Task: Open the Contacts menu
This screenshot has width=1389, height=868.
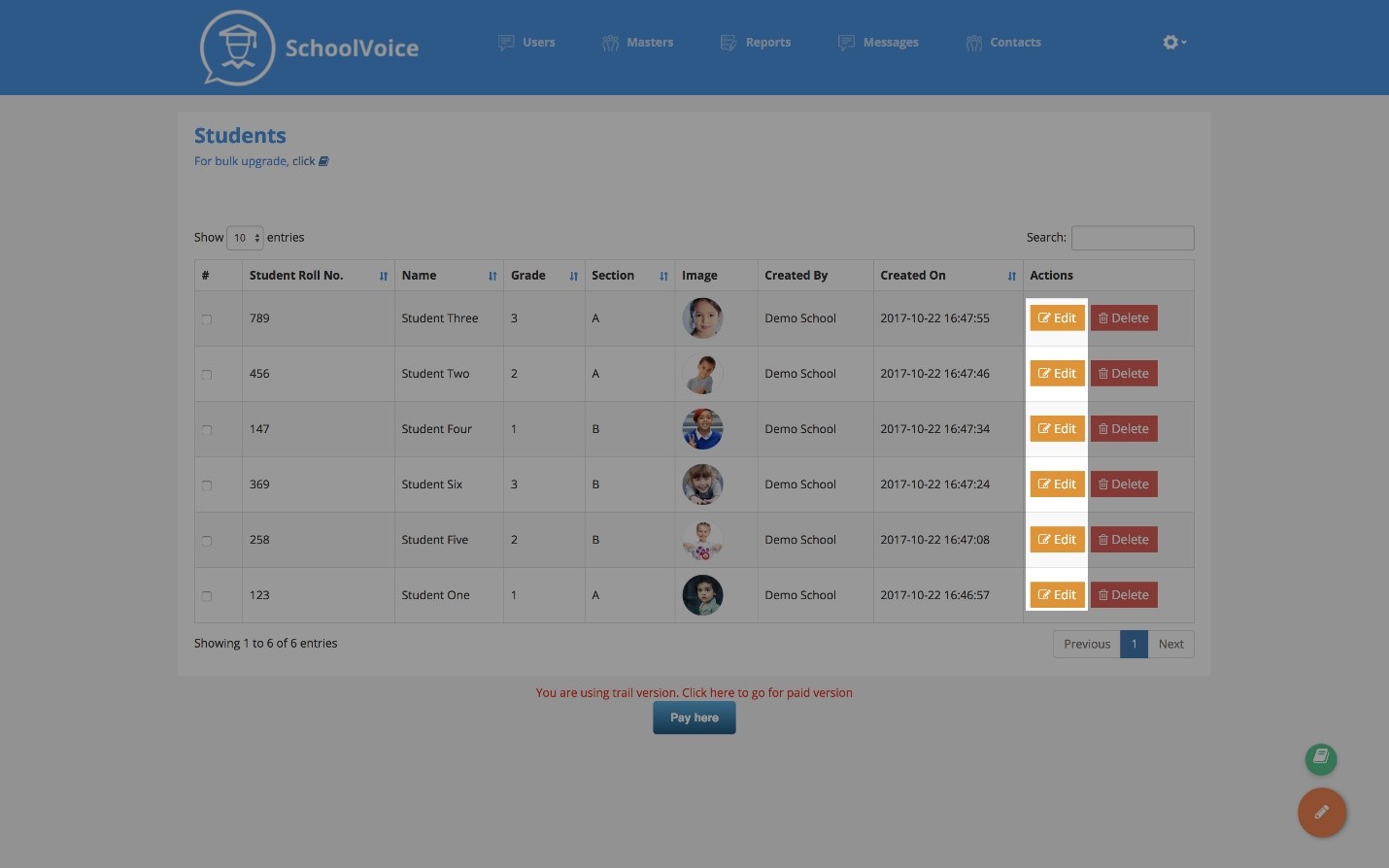Action: [x=1003, y=43]
